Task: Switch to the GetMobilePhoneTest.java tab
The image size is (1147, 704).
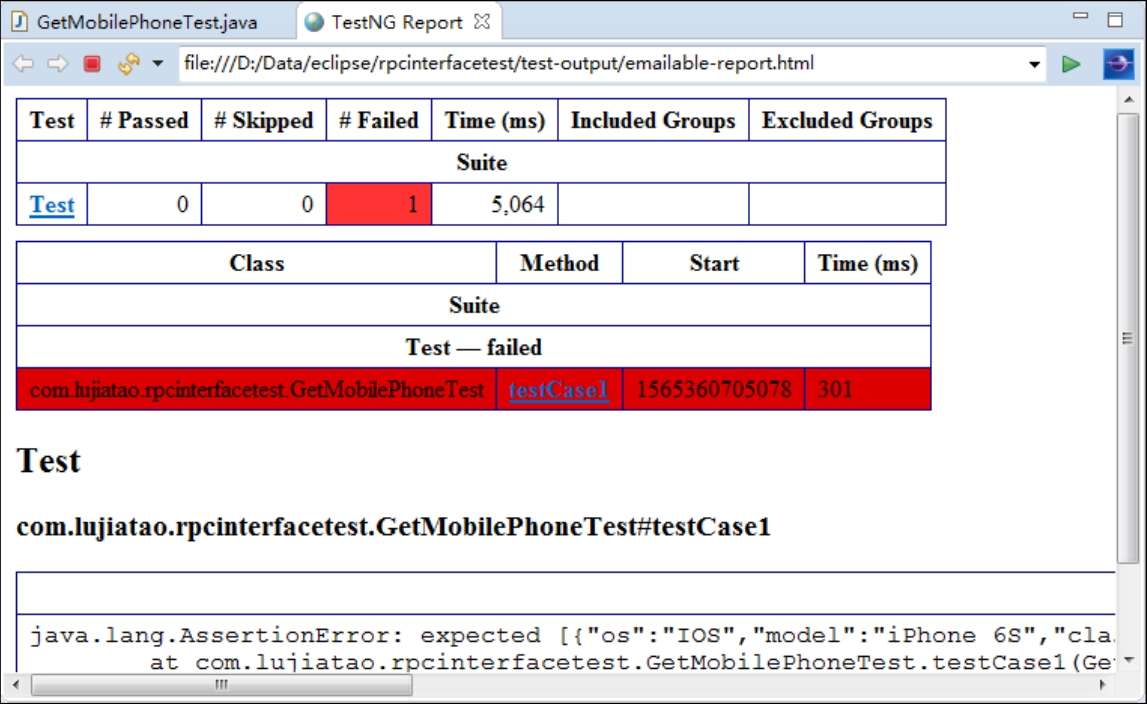Action: (147, 22)
